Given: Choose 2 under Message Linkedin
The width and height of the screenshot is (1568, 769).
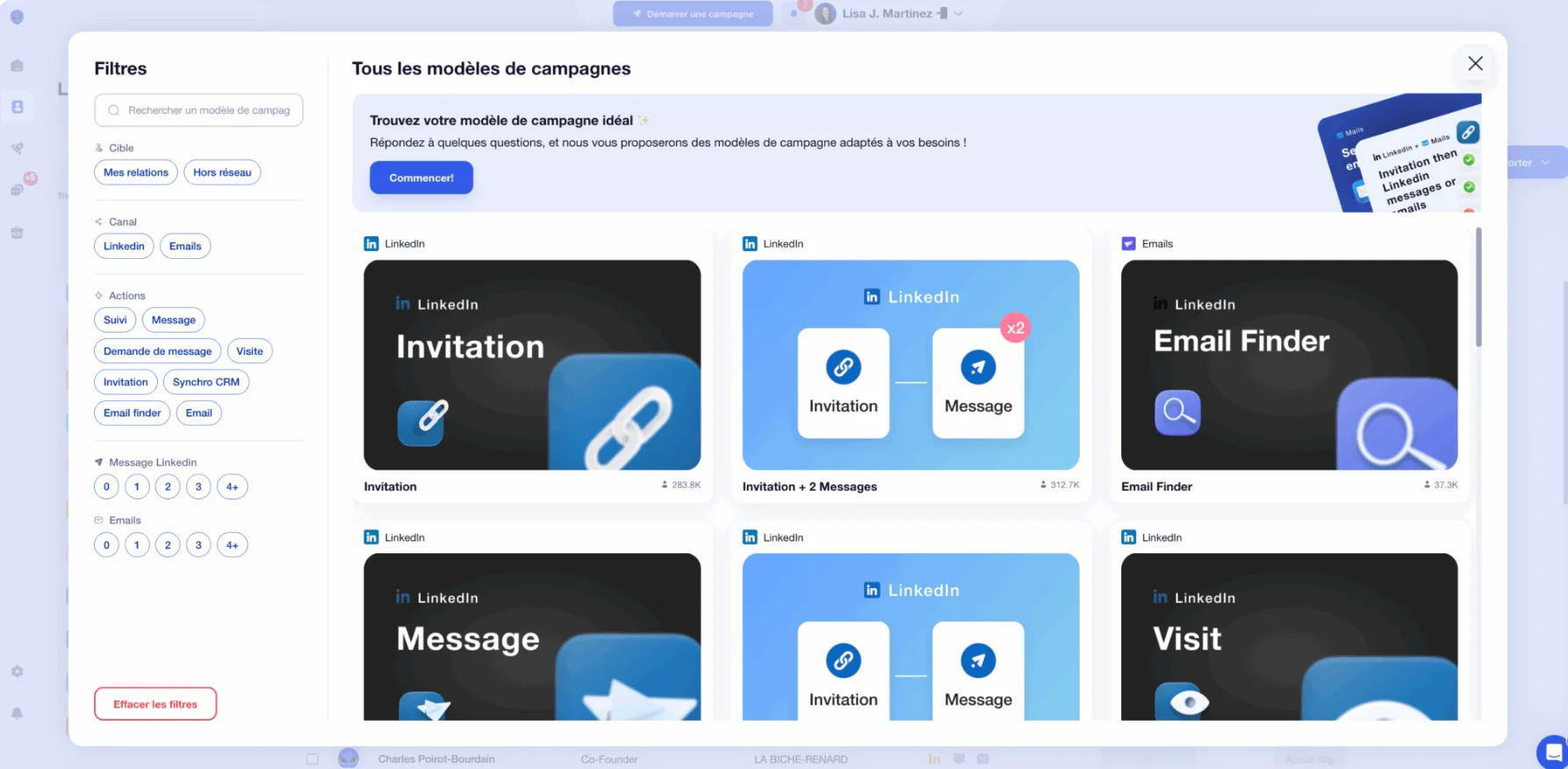Looking at the screenshot, I should click(x=168, y=486).
